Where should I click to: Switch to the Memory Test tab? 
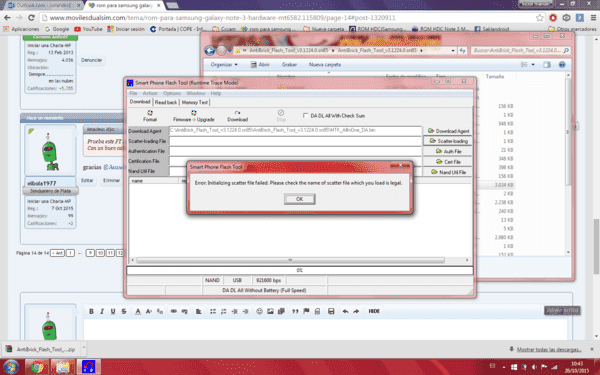(195, 102)
